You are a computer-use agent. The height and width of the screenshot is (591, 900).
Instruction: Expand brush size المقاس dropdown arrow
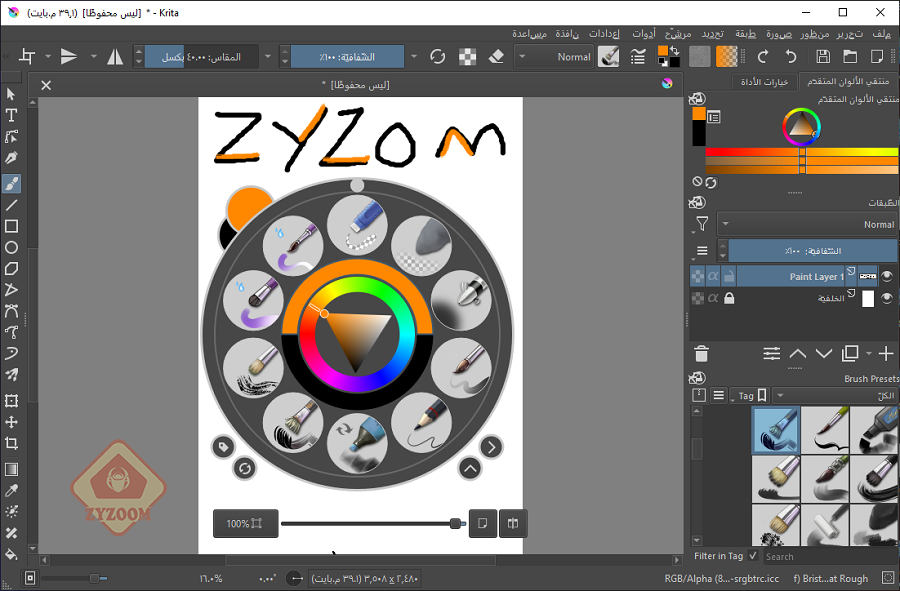click(267, 57)
